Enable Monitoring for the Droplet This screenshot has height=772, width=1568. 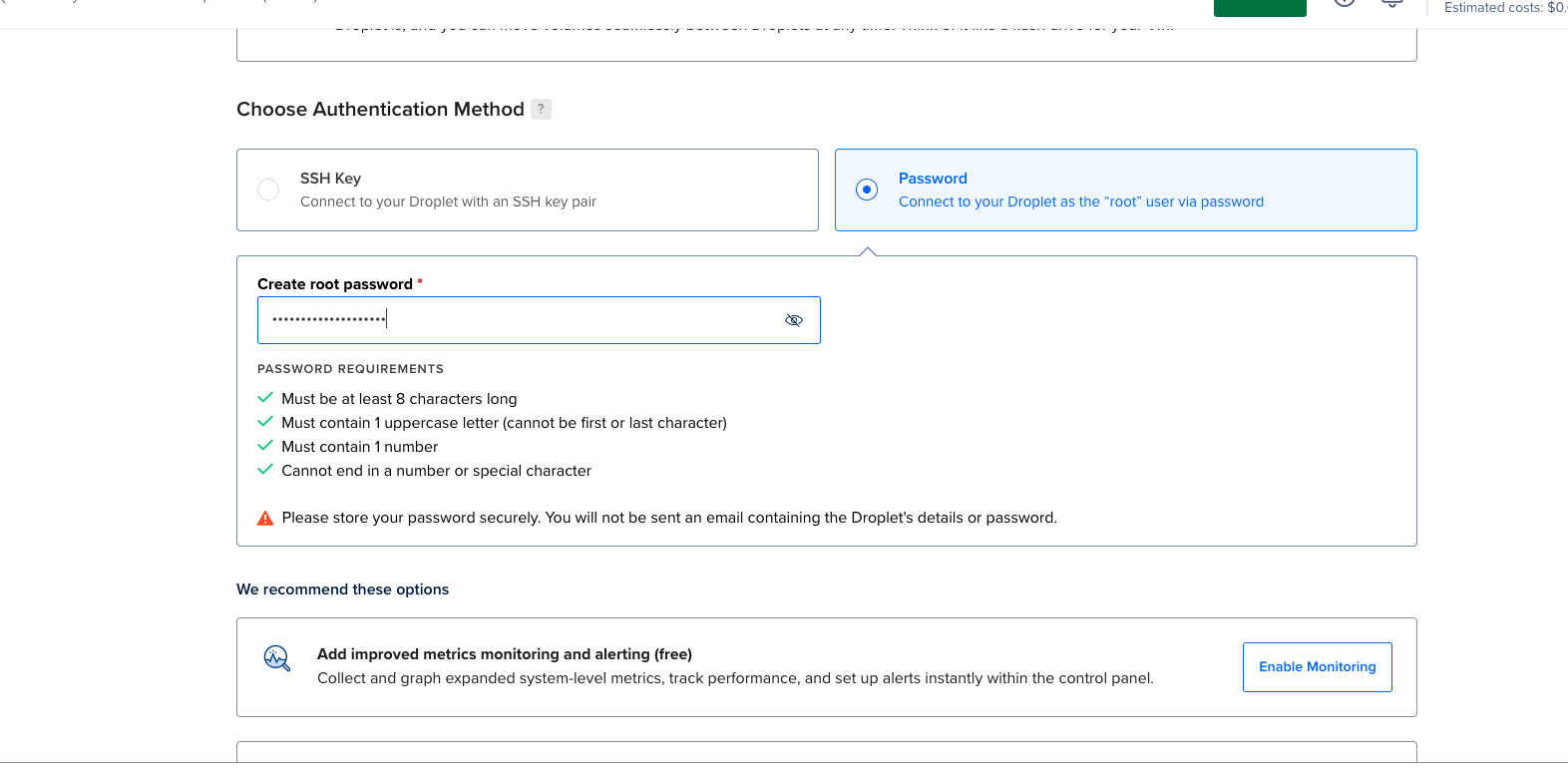click(1317, 667)
